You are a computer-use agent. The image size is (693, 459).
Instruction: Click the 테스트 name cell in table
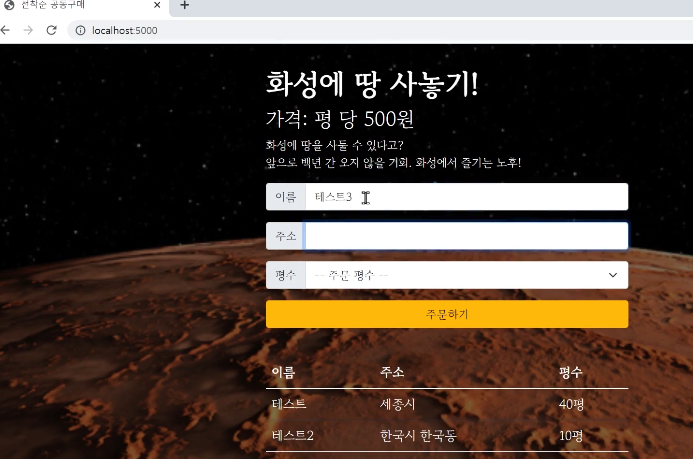click(x=289, y=404)
